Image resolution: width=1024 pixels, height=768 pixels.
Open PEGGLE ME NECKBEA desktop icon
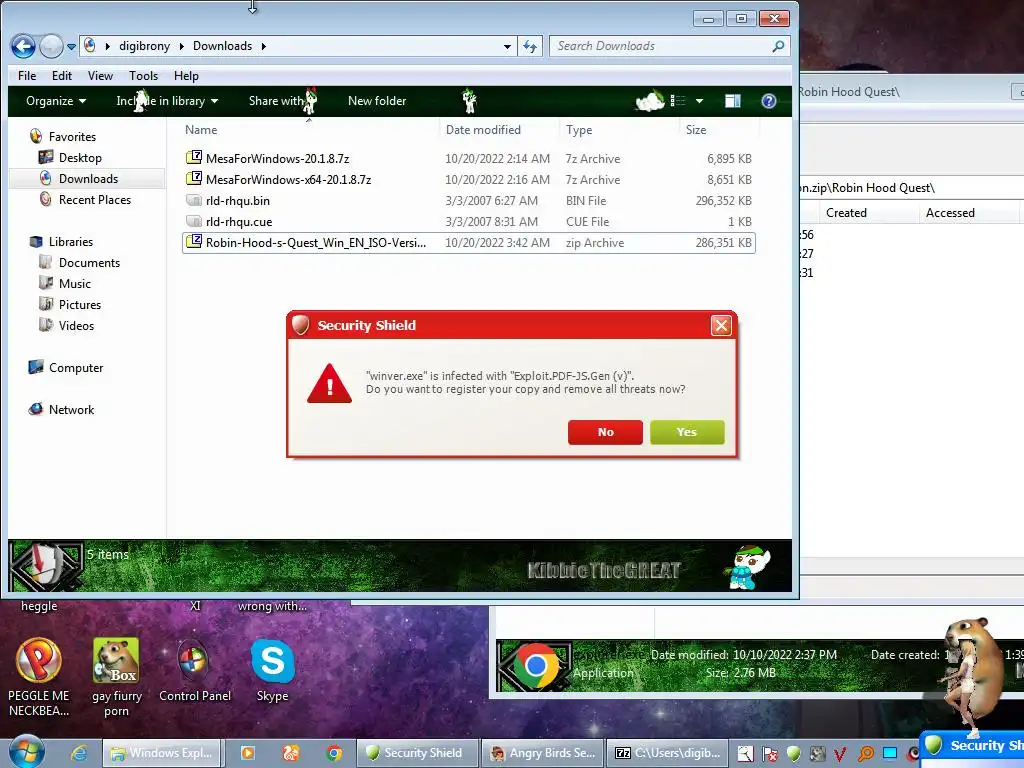click(39, 678)
